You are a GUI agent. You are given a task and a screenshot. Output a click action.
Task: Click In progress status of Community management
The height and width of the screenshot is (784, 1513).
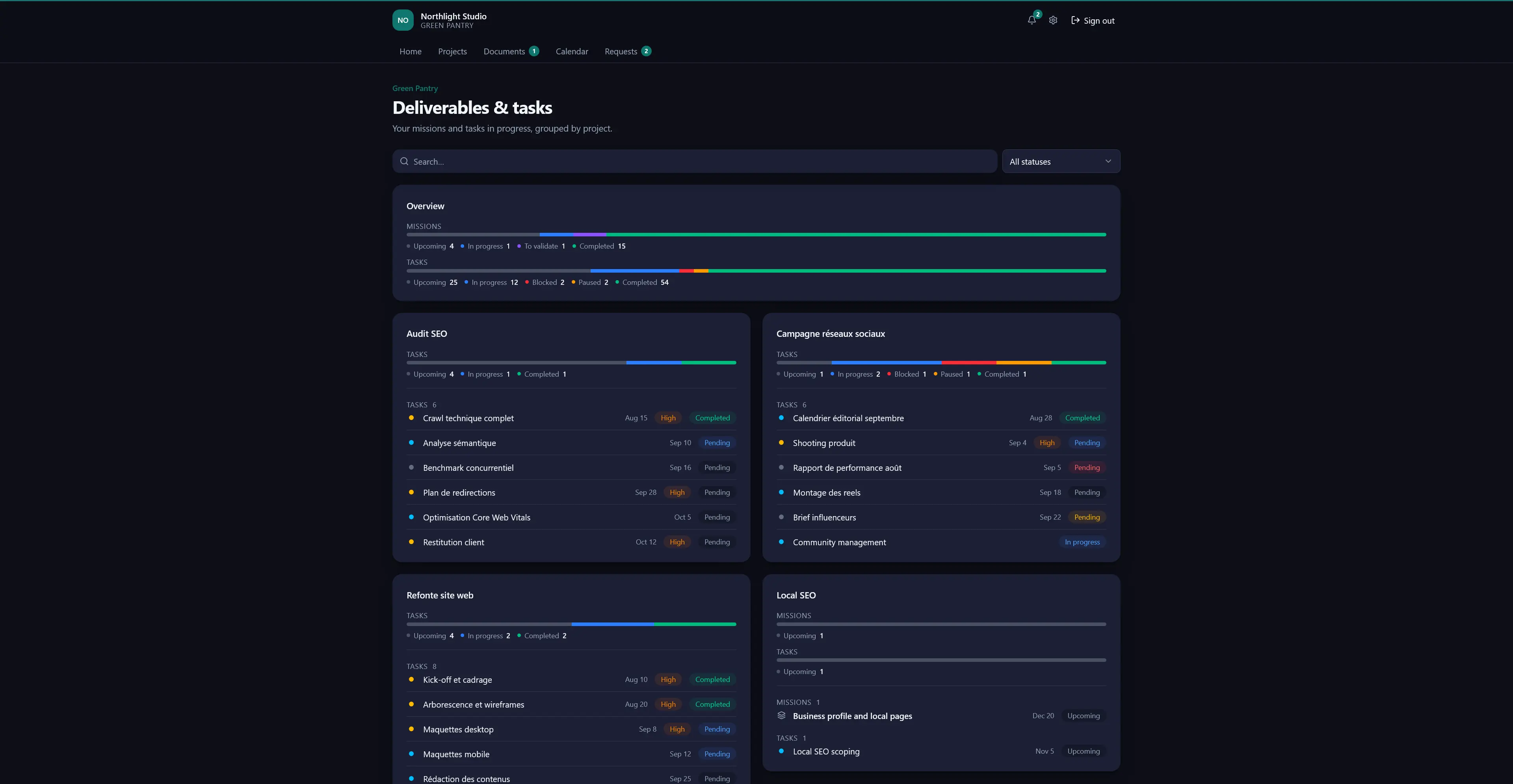pyautogui.click(x=1082, y=542)
